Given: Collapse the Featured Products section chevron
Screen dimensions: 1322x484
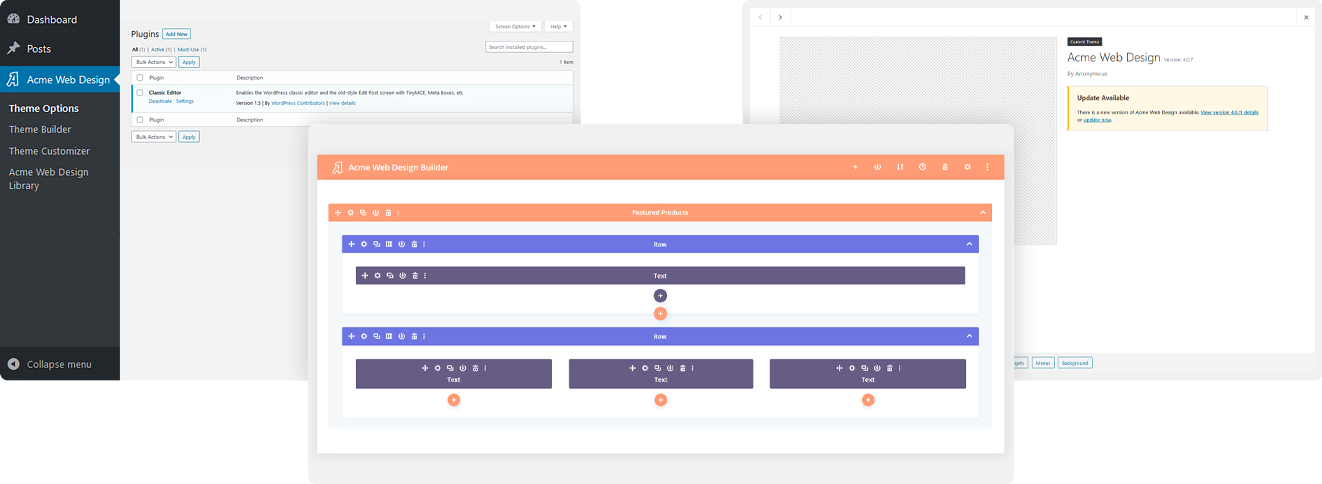Looking at the screenshot, I should pos(983,213).
